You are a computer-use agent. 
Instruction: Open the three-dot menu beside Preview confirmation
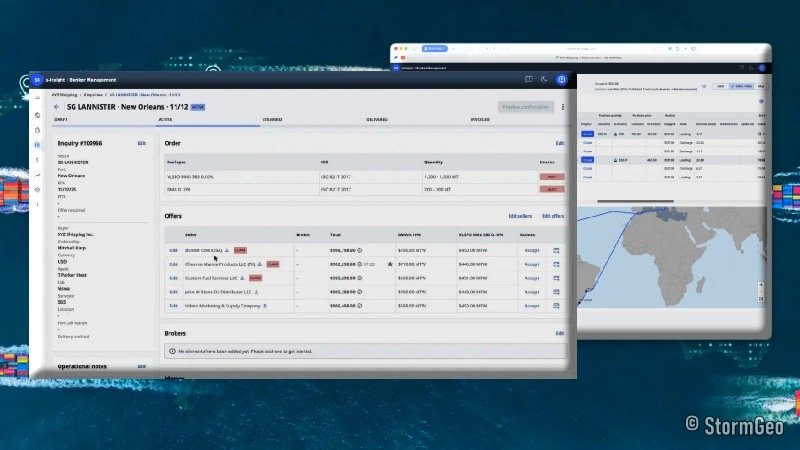pyautogui.click(x=563, y=107)
